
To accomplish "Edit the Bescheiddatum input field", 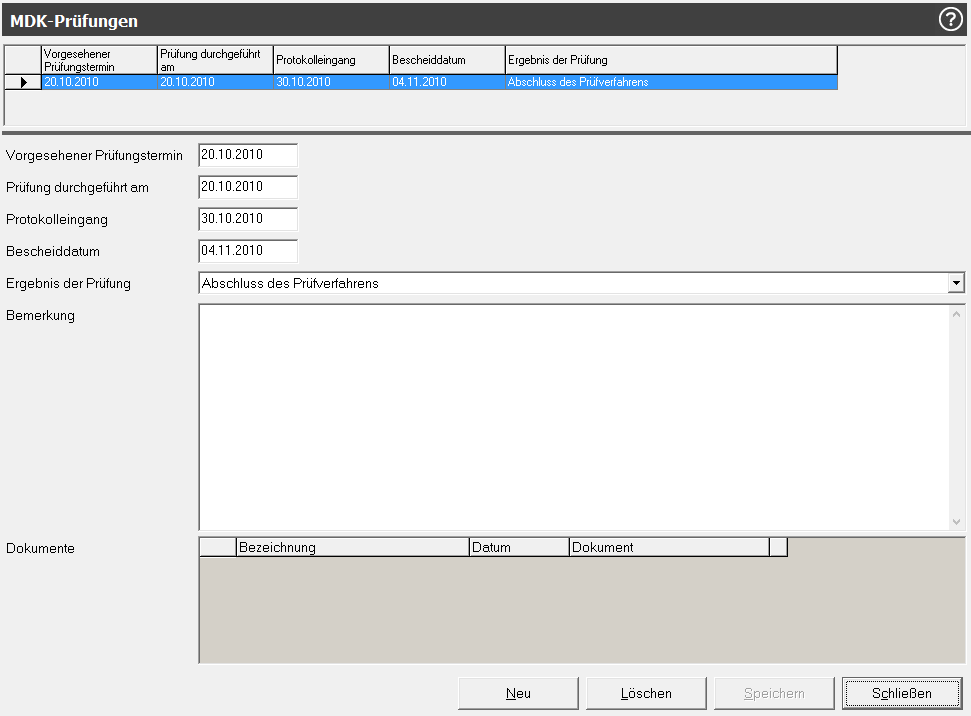I will coord(248,251).
